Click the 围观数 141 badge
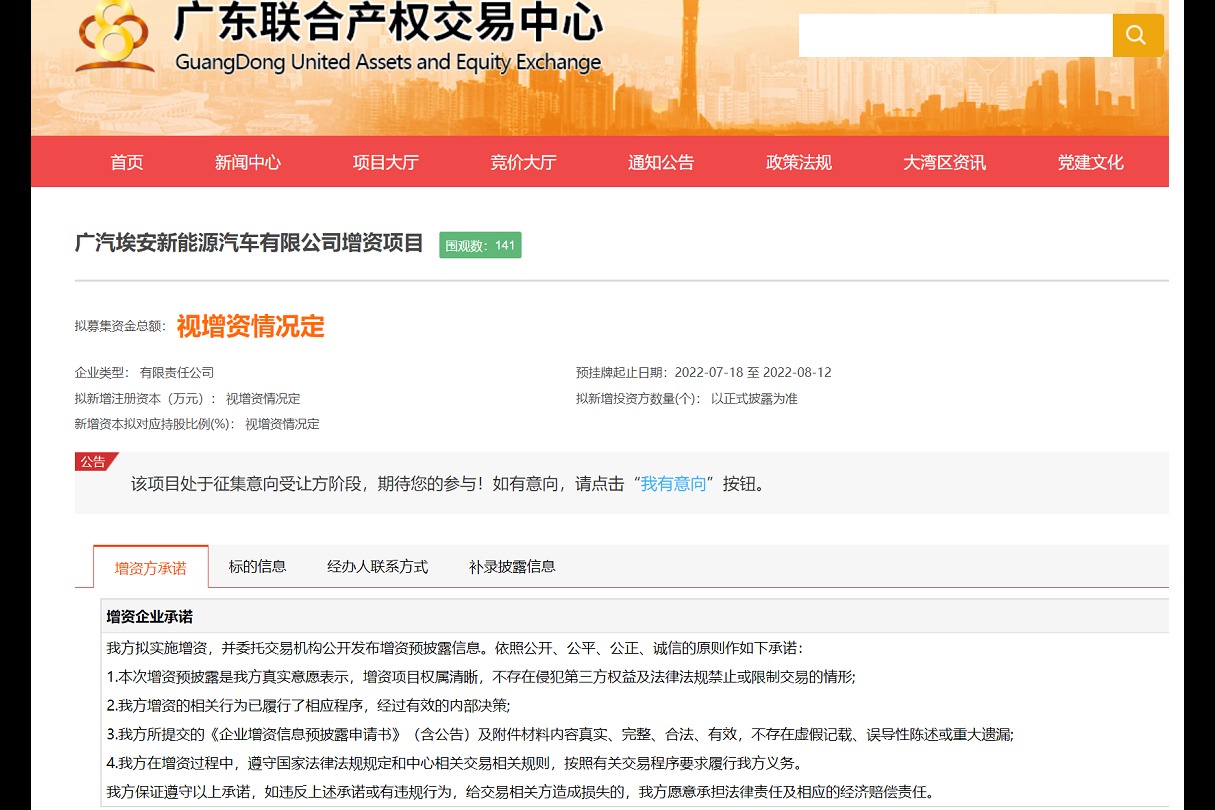This screenshot has height=810, width=1215. point(480,245)
